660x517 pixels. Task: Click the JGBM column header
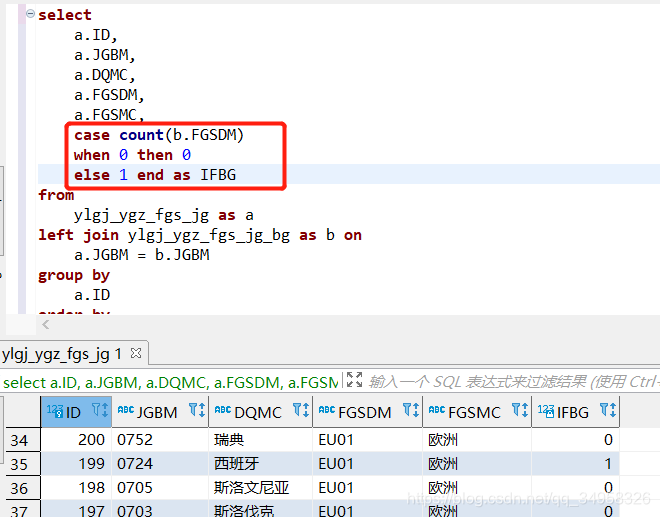click(x=160, y=411)
